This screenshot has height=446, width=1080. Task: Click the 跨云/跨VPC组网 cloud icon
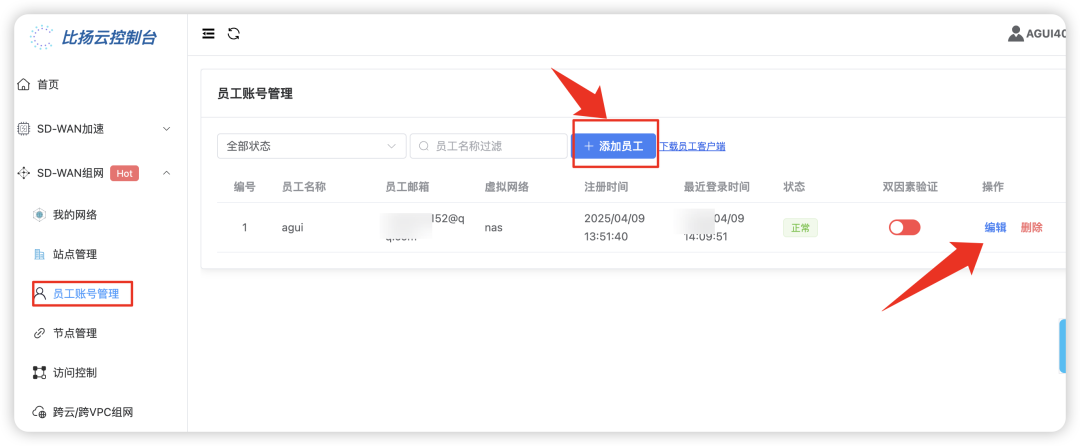(39, 412)
